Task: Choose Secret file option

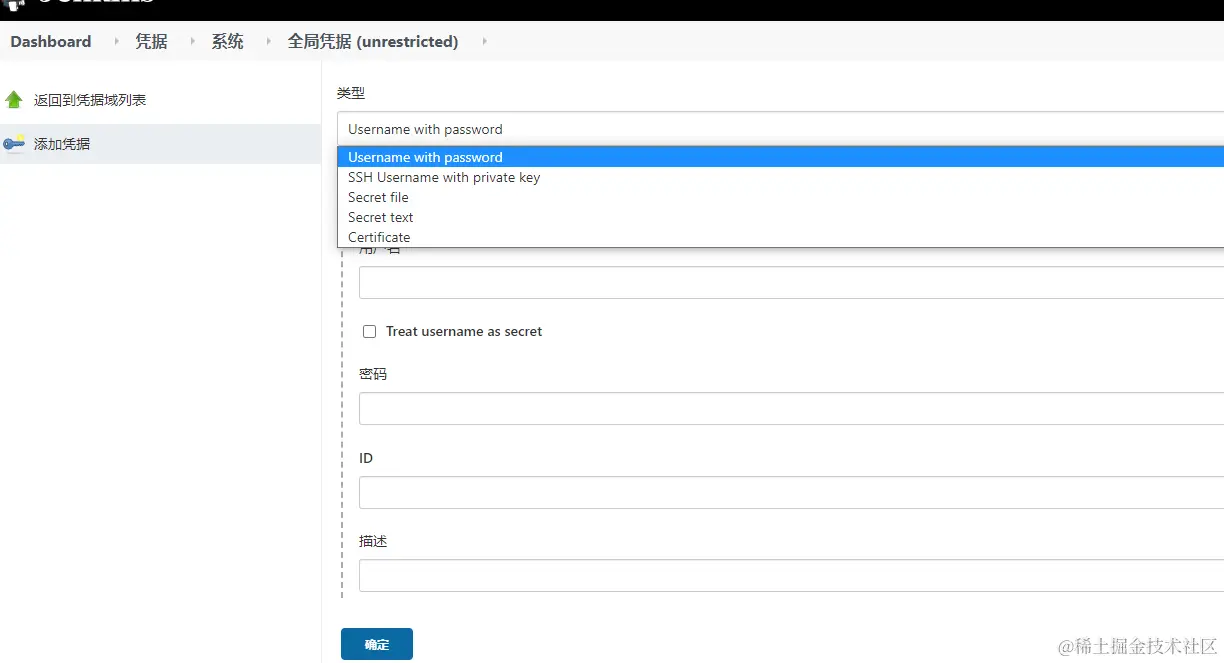Action: pos(780,197)
